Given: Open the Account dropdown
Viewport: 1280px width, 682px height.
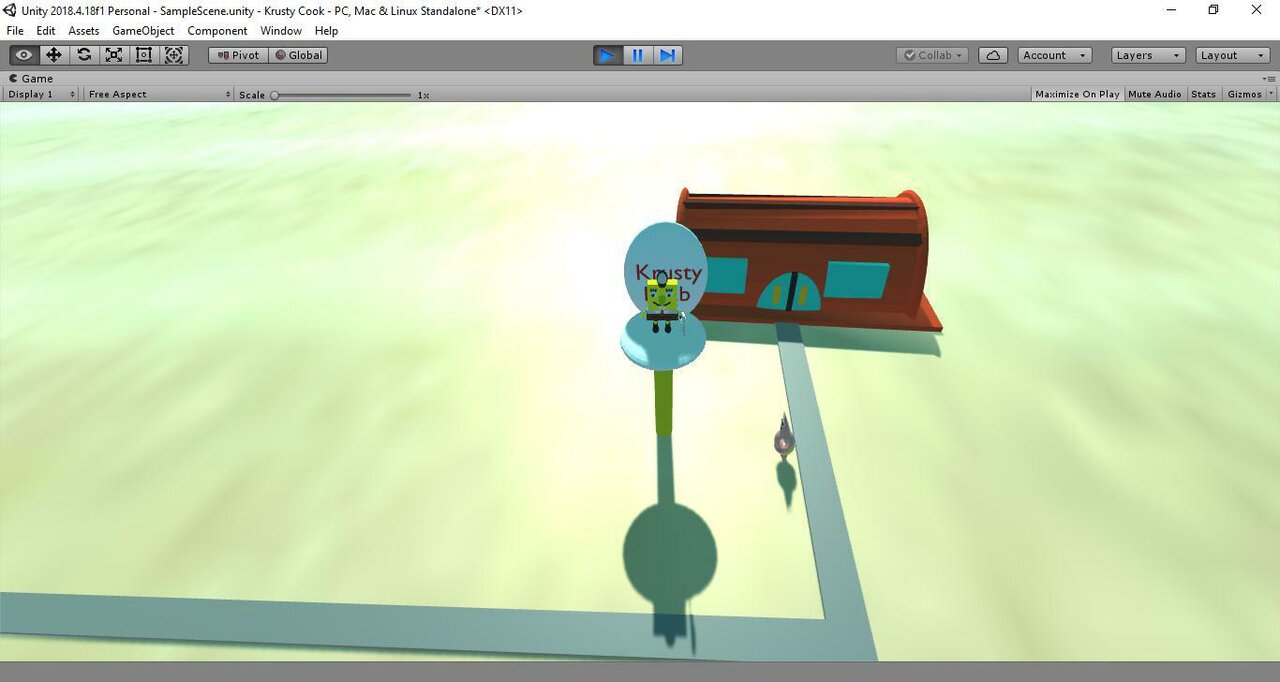Looking at the screenshot, I should [x=1056, y=55].
